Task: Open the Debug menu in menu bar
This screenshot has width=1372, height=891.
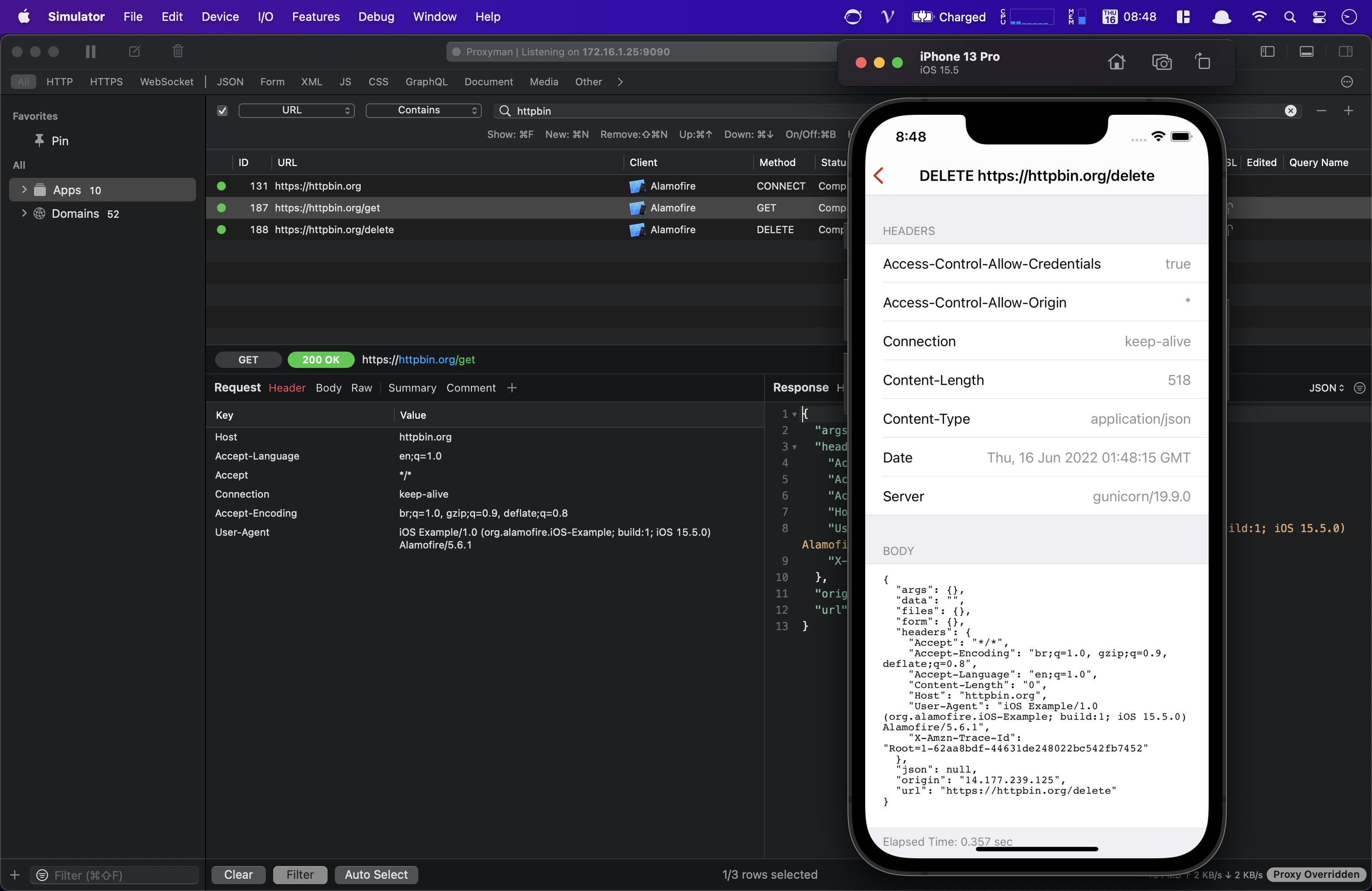Action: [376, 17]
